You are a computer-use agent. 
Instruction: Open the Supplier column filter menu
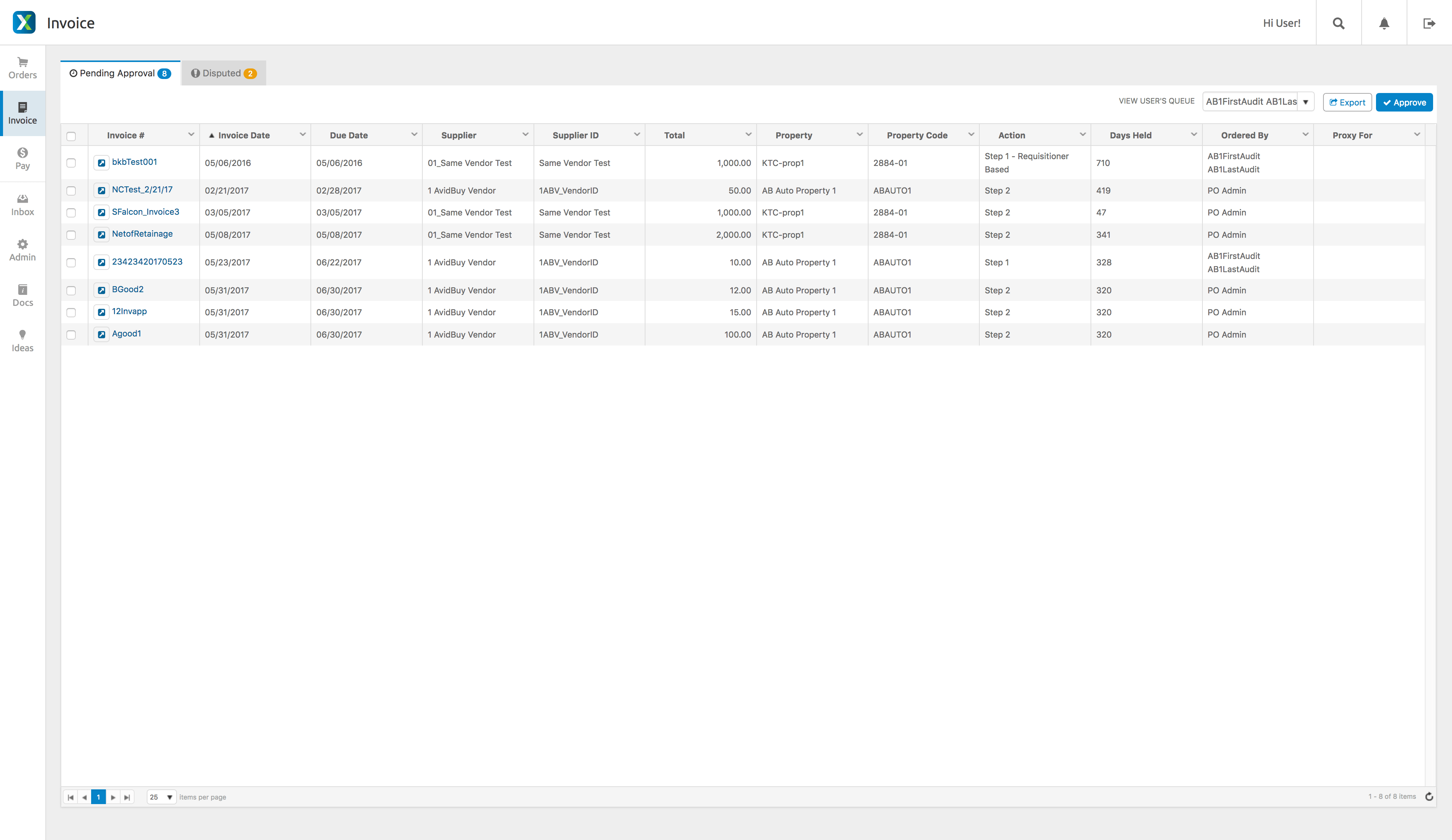point(525,135)
